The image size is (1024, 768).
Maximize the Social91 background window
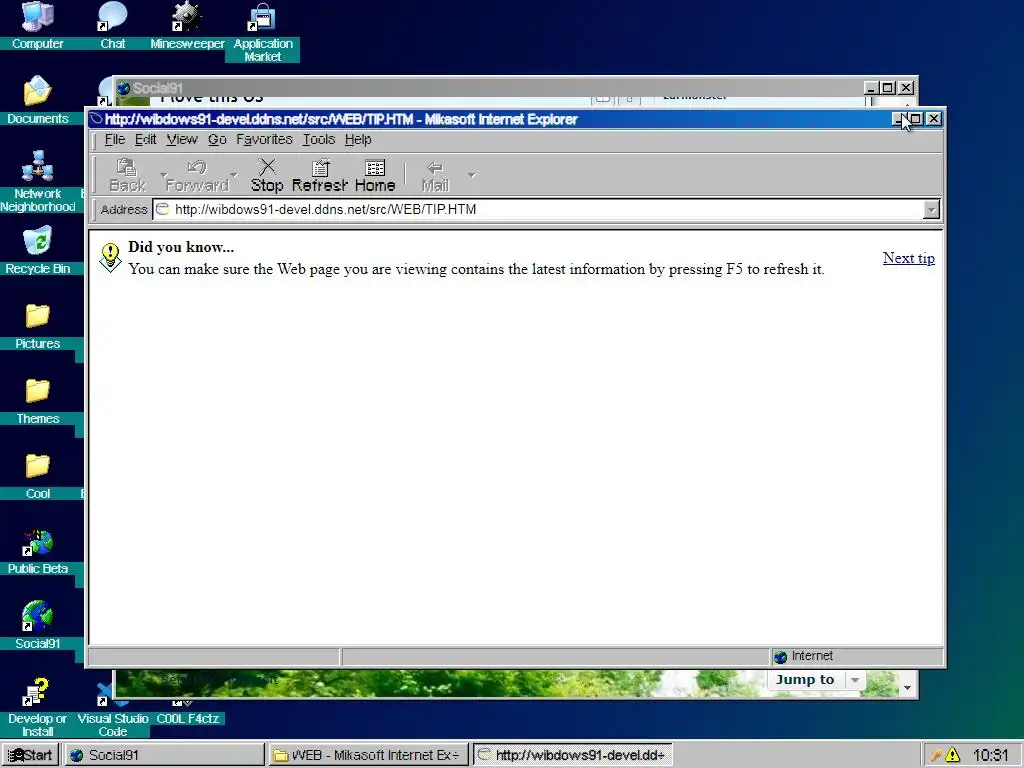(888, 88)
